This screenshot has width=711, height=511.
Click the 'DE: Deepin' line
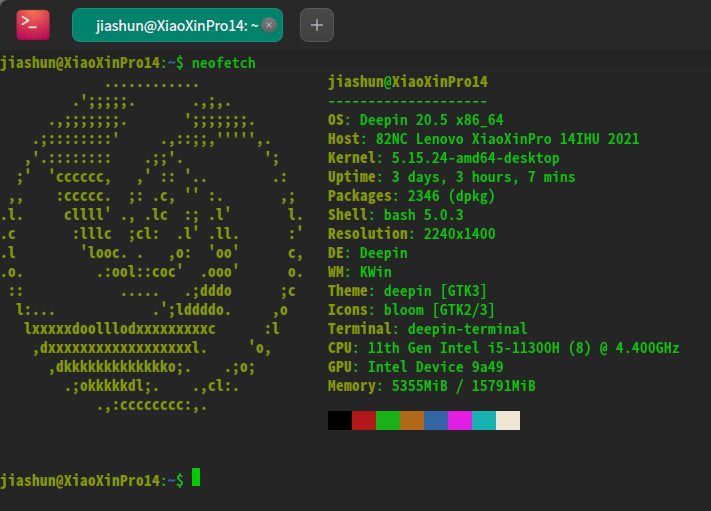[x=368, y=253]
